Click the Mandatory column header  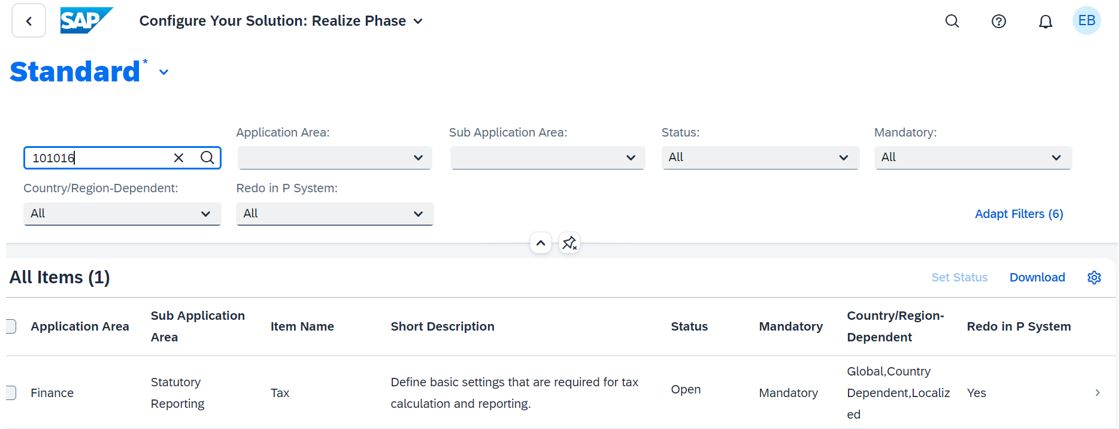(x=791, y=326)
